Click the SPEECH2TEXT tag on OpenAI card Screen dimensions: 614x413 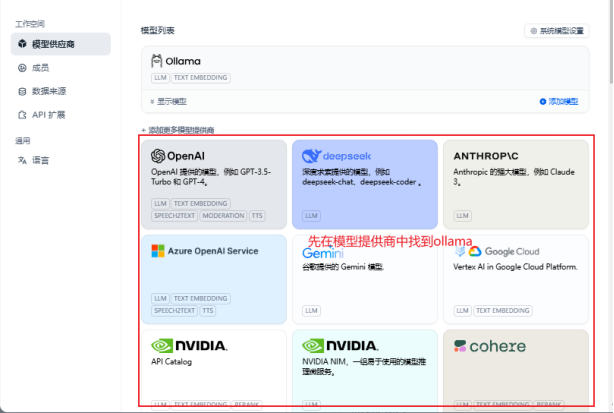pyautogui.click(x=175, y=216)
